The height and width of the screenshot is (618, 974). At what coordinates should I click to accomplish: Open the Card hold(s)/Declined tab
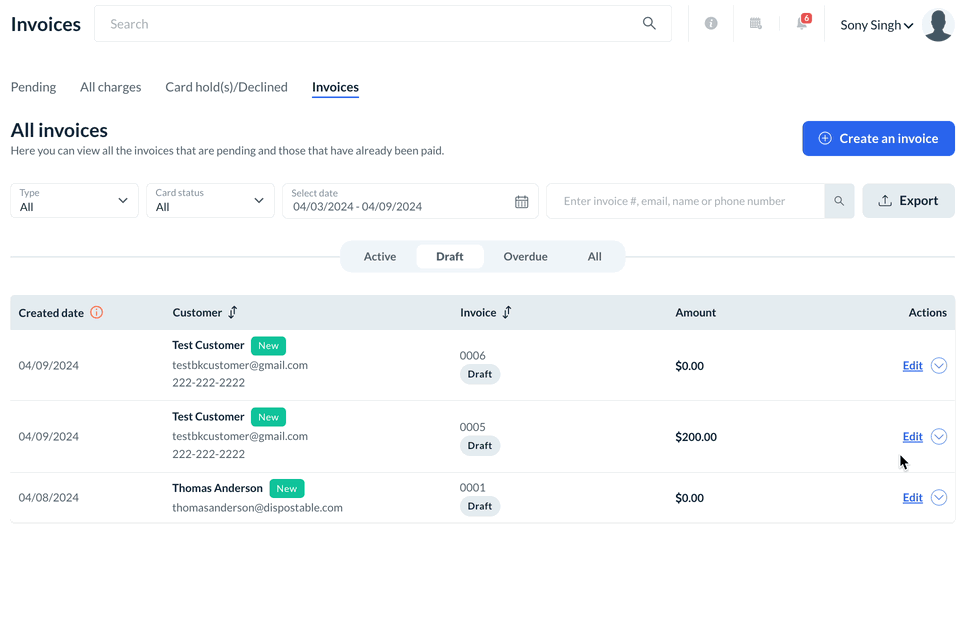[226, 87]
